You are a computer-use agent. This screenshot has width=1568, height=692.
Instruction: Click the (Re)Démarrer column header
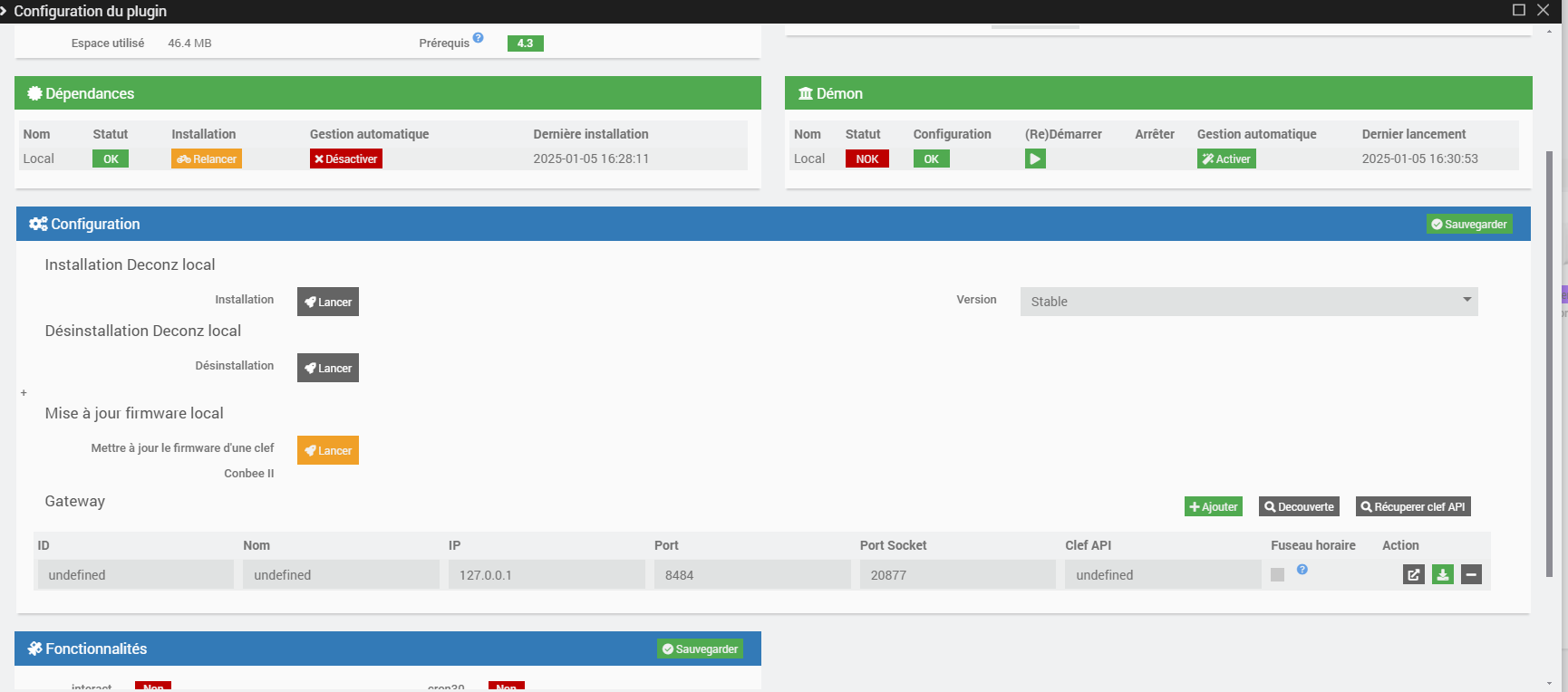(x=1063, y=134)
